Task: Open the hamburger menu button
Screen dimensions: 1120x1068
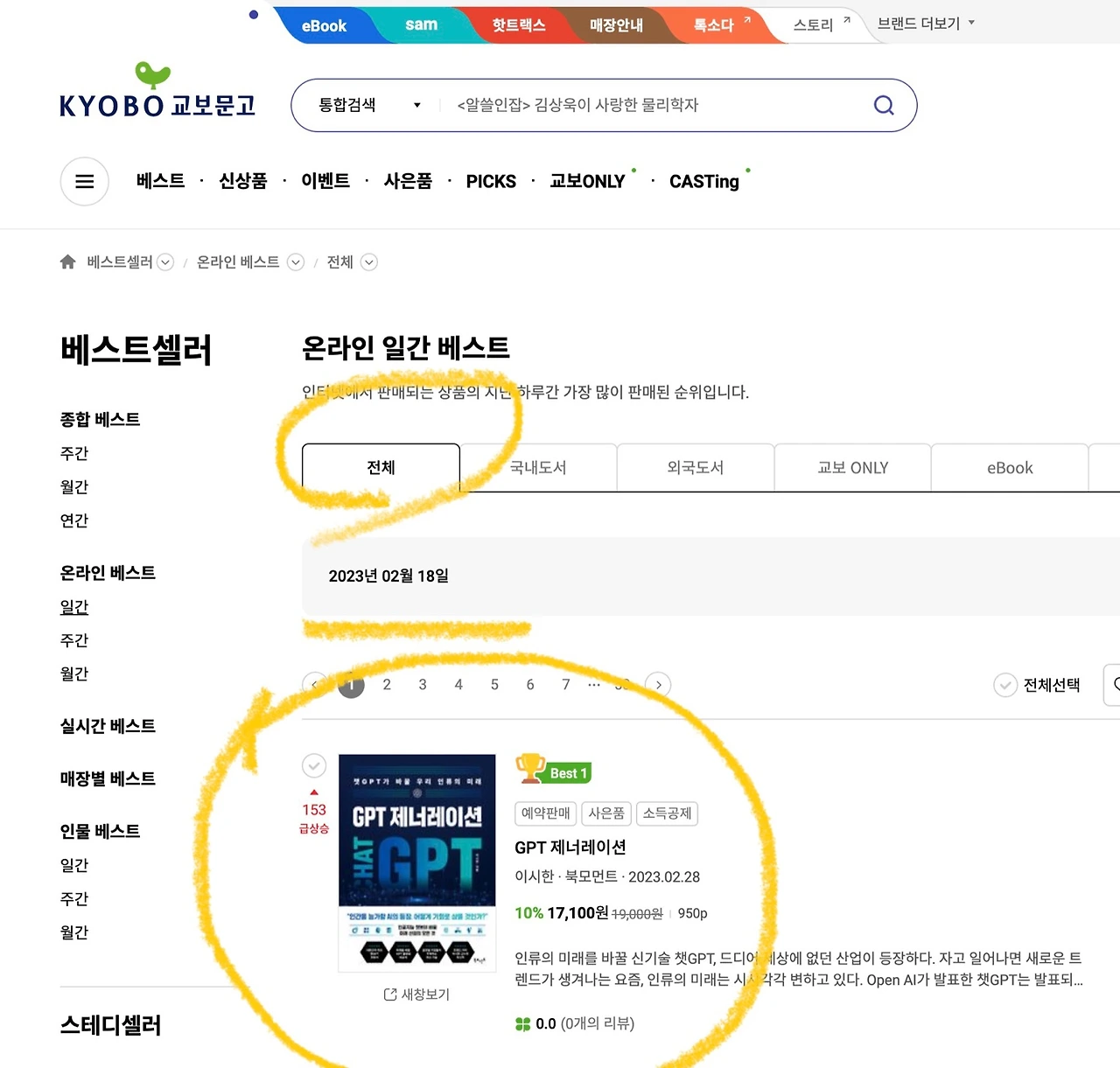Action: 84,181
